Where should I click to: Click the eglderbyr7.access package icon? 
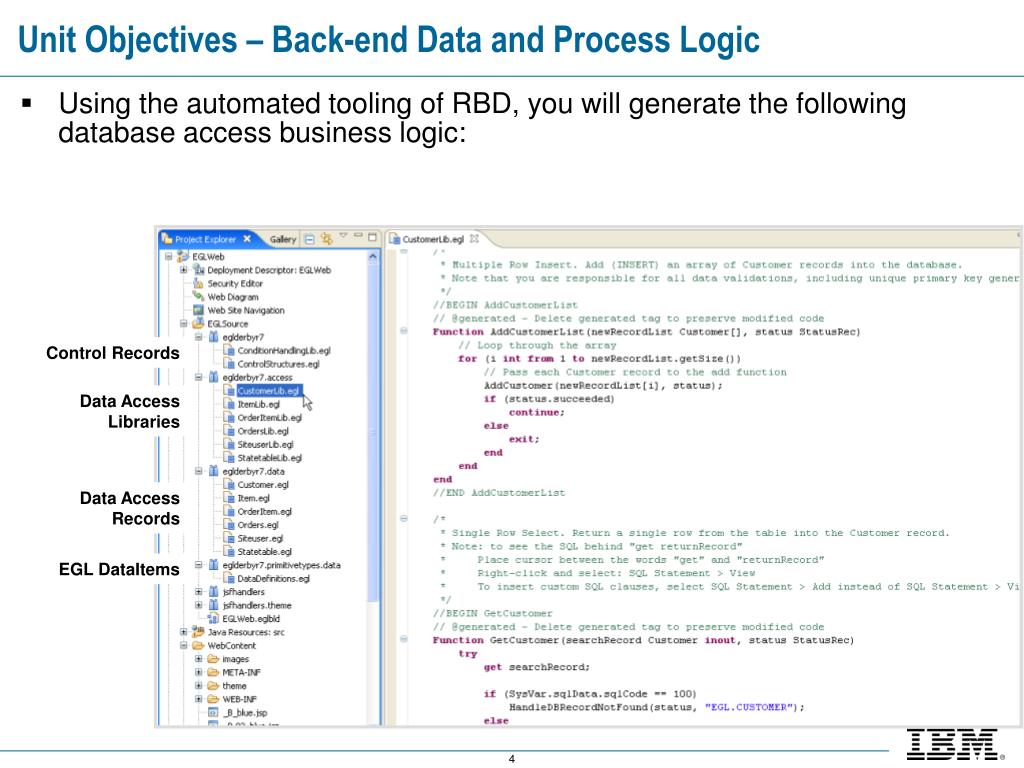click(213, 377)
